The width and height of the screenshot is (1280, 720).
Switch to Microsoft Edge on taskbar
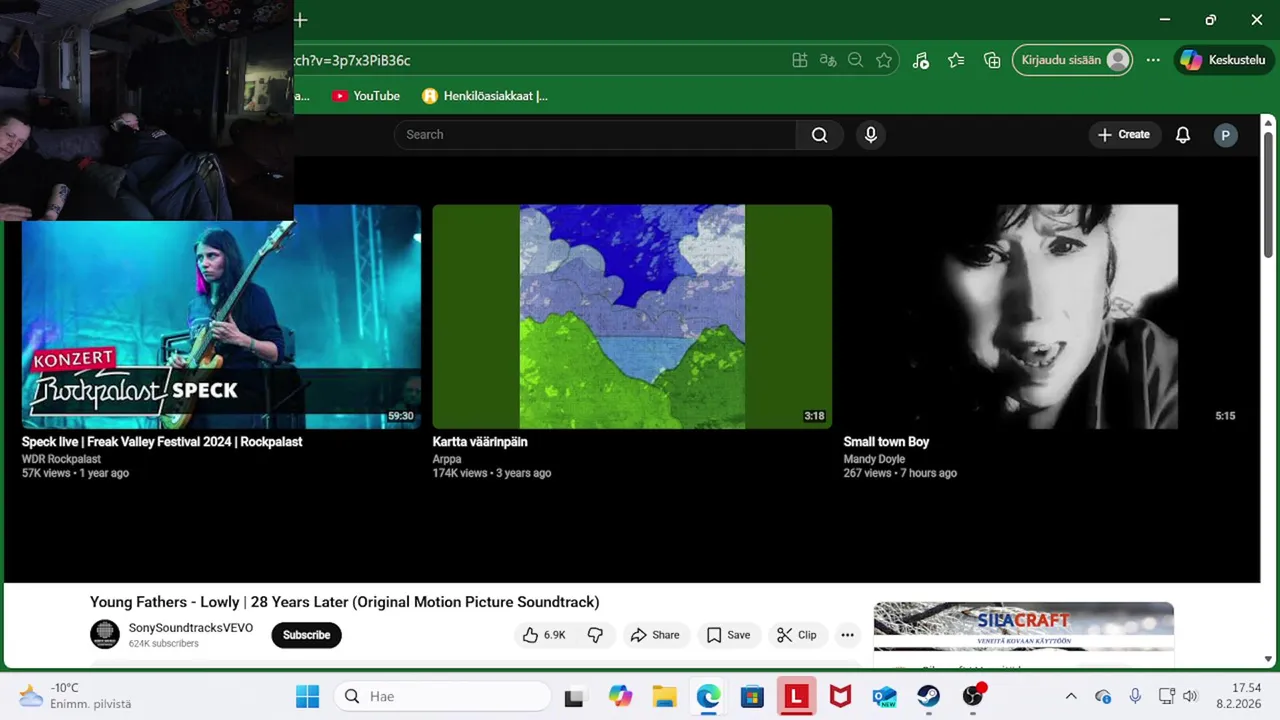[x=708, y=696]
